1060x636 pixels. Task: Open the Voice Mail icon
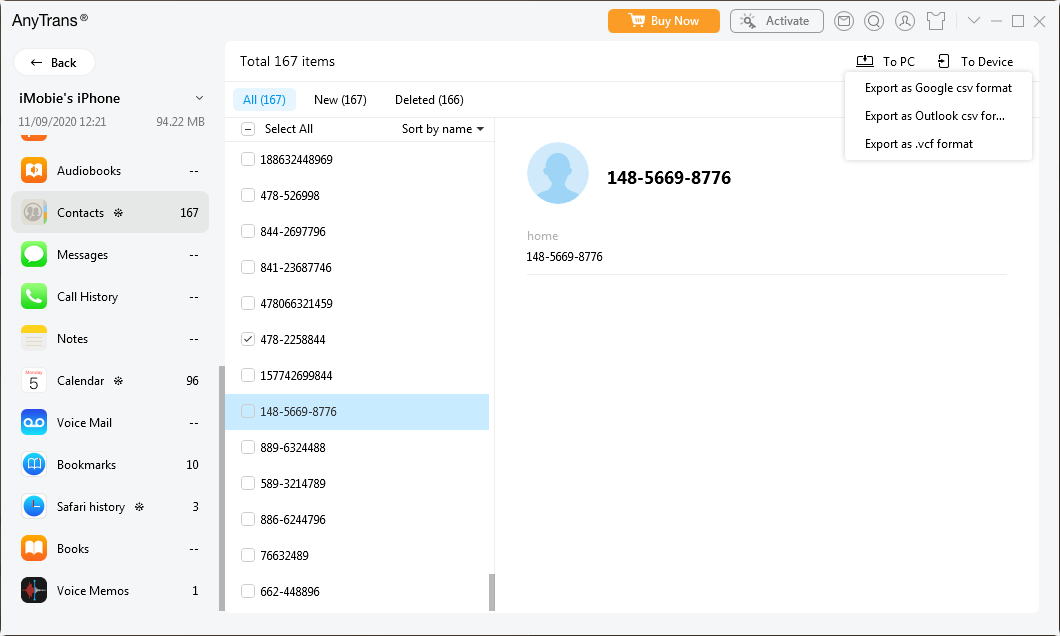pyautogui.click(x=34, y=422)
